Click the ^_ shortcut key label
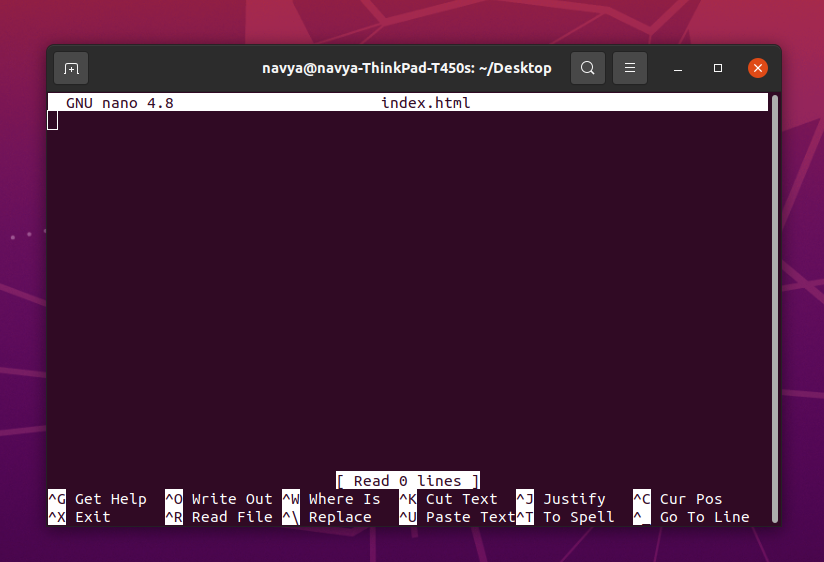The image size is (824, 562). [642, 517]
